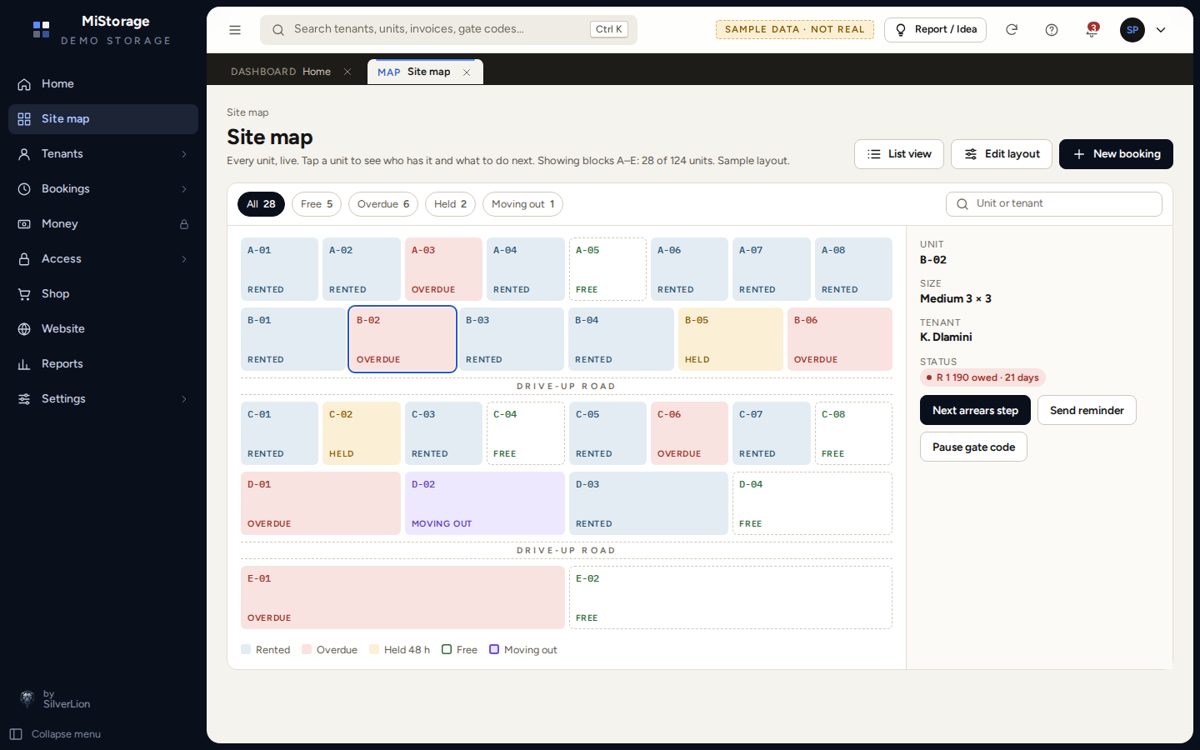Open the user account dropdown arrow
This screenshot has height=750, width=1200.
tap(1161, 30)
